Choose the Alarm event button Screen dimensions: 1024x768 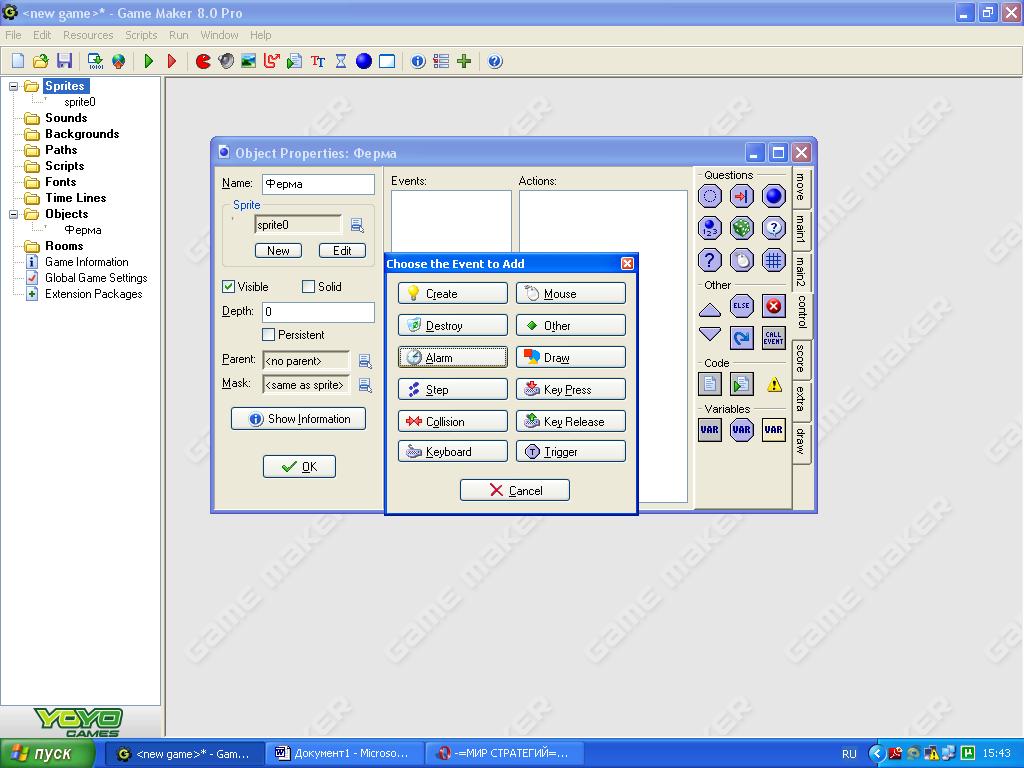[x=453, y=357]
